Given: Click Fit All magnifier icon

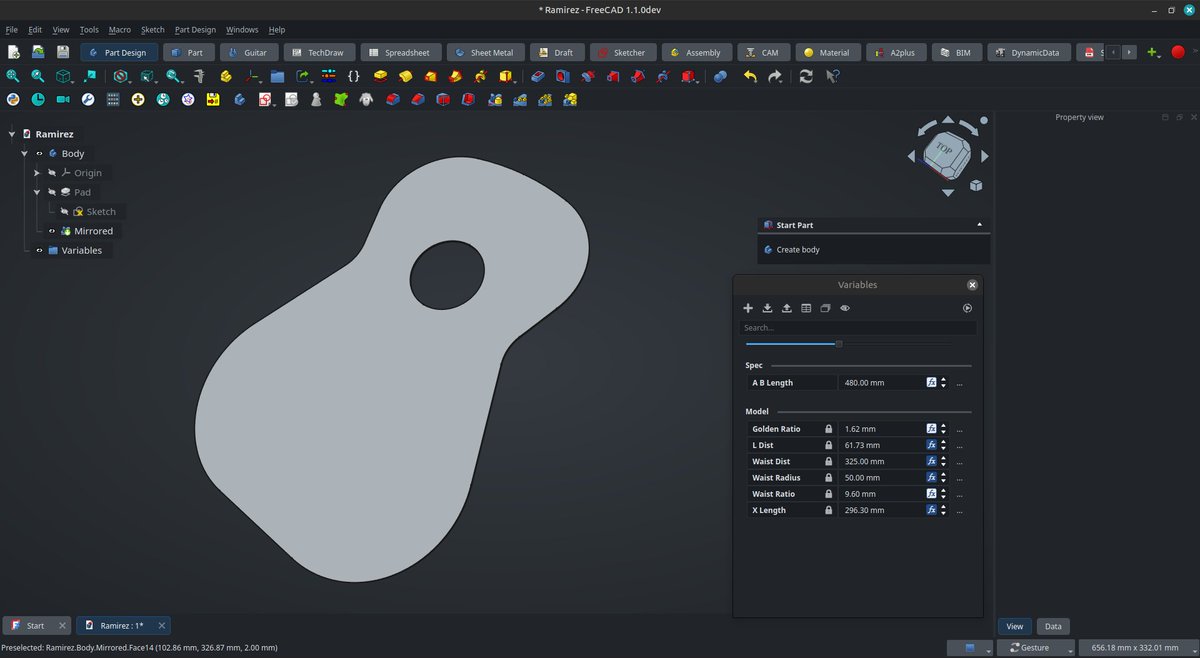Looking at the screenshot, I should click(x=13, y=76).
